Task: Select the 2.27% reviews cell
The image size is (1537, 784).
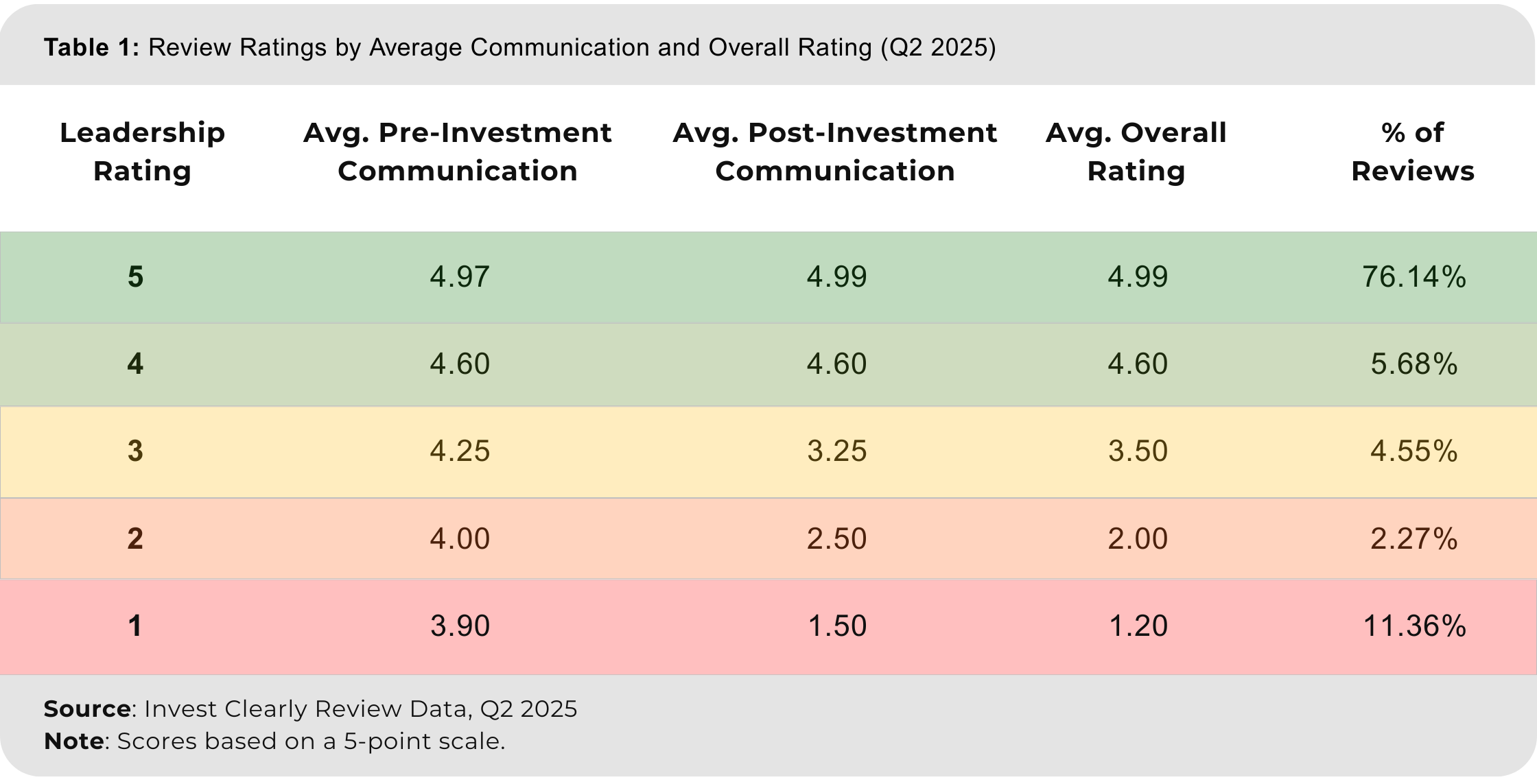Action: [x=1414, y=539]
